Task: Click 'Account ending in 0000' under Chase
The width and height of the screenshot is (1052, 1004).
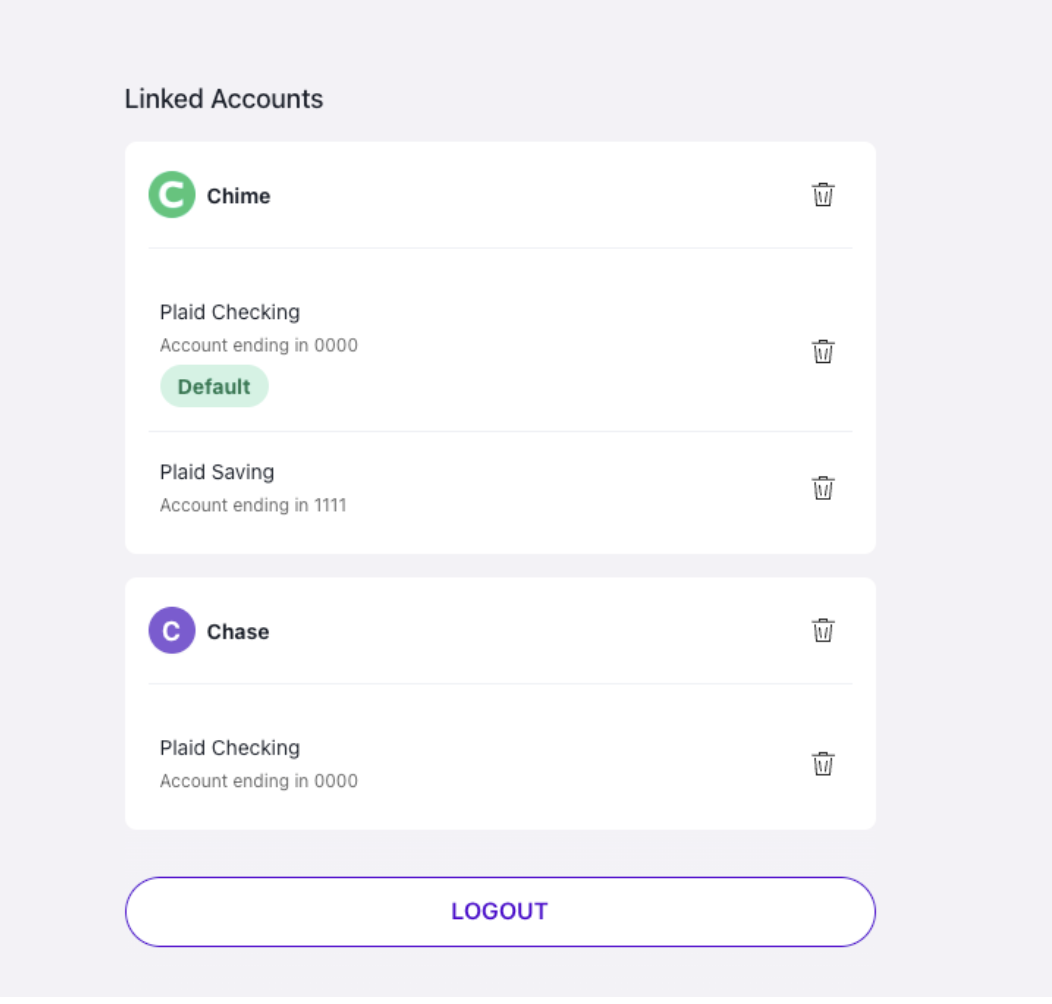Action: tap(259, 781)
